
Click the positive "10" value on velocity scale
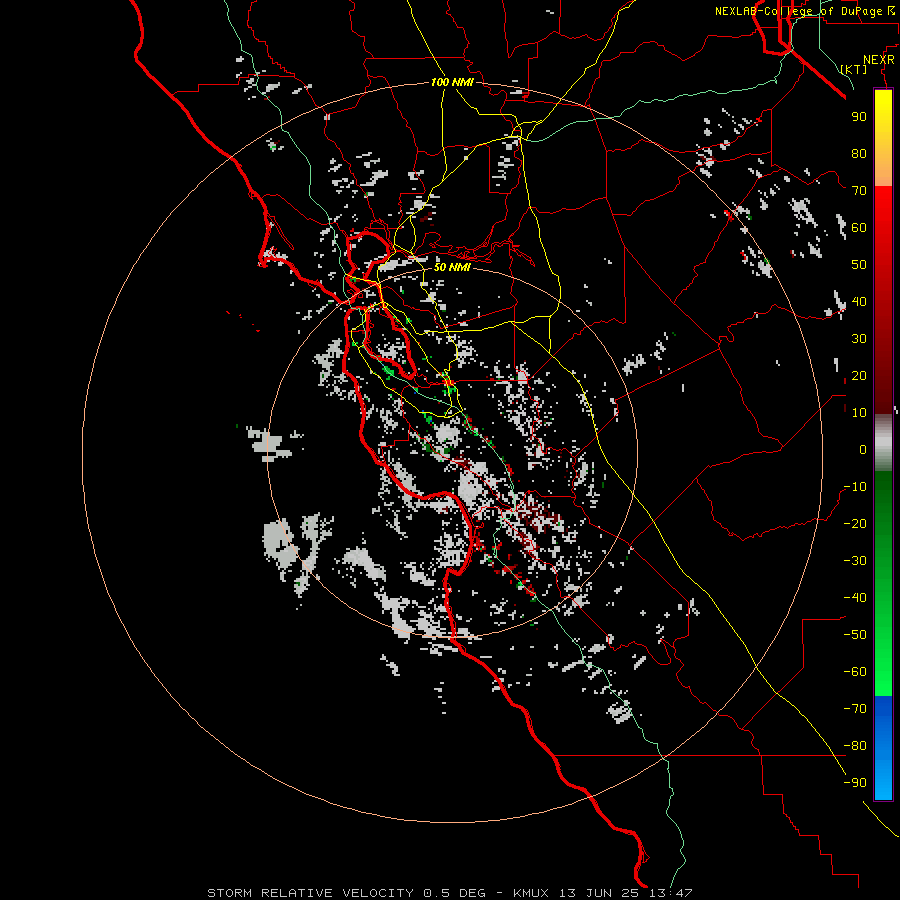coord(859,413)
